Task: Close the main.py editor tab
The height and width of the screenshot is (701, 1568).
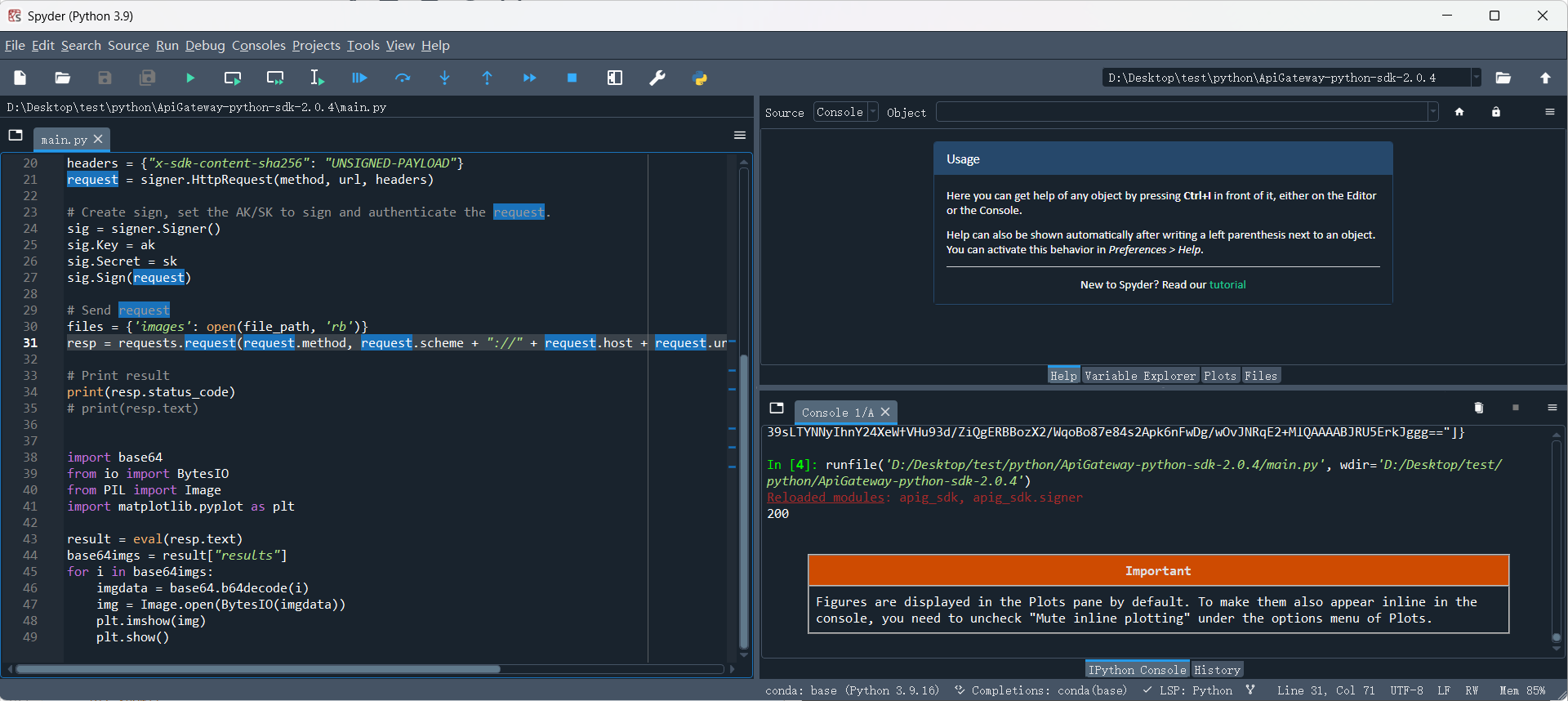Action: 98,140
